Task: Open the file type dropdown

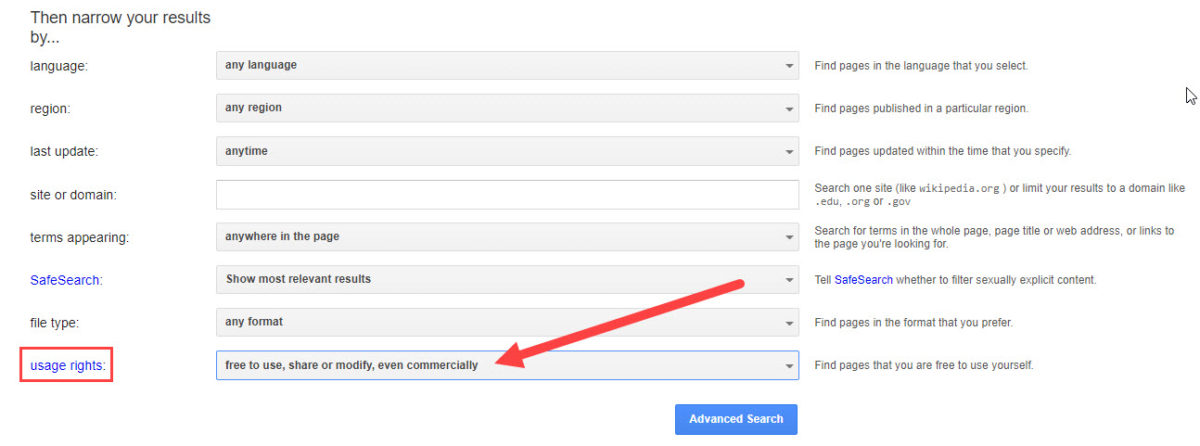Action: pyautogui.click(x=507, y=322)
